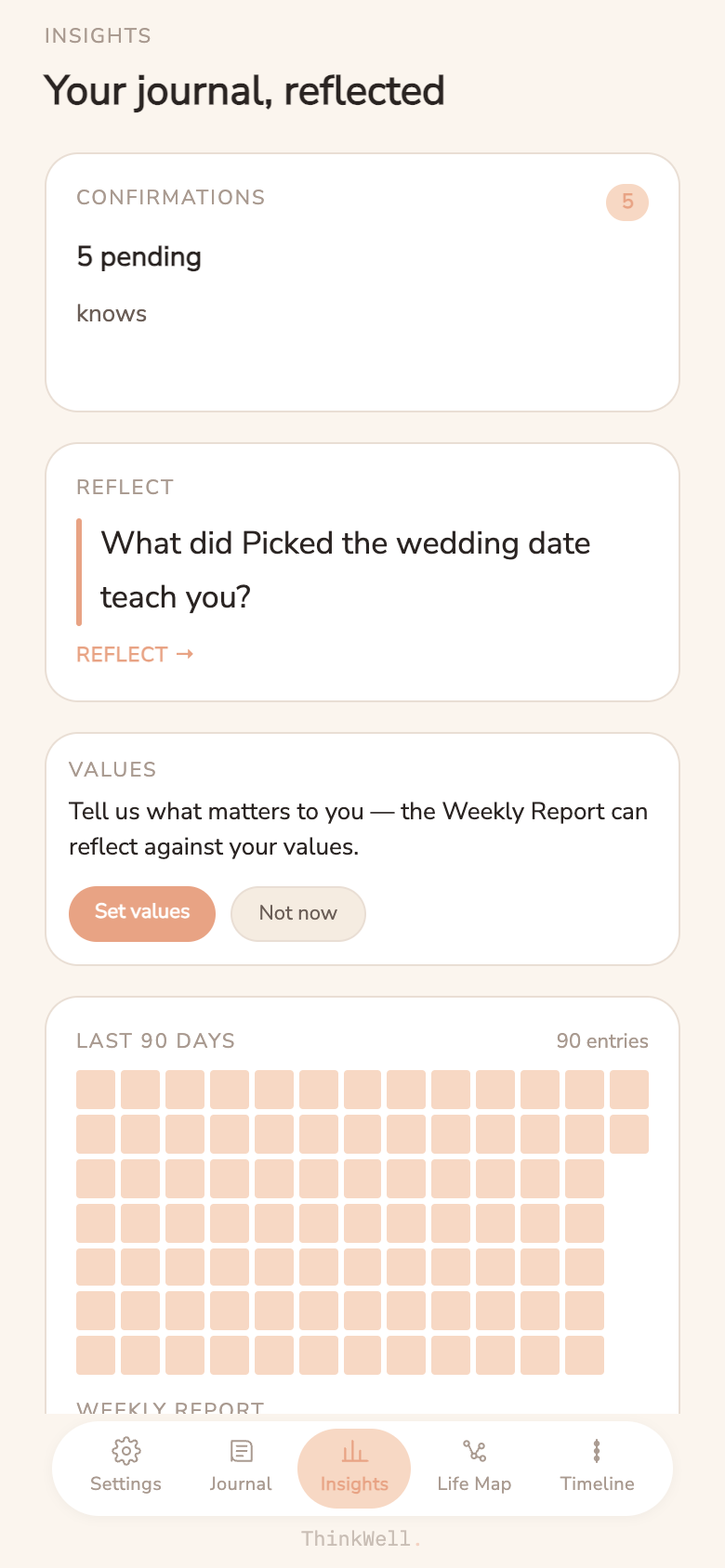Select the Insights bar chart icon
Image resolution: width=725 pixels, height=1568 pixels.
tap(354, 1451)
